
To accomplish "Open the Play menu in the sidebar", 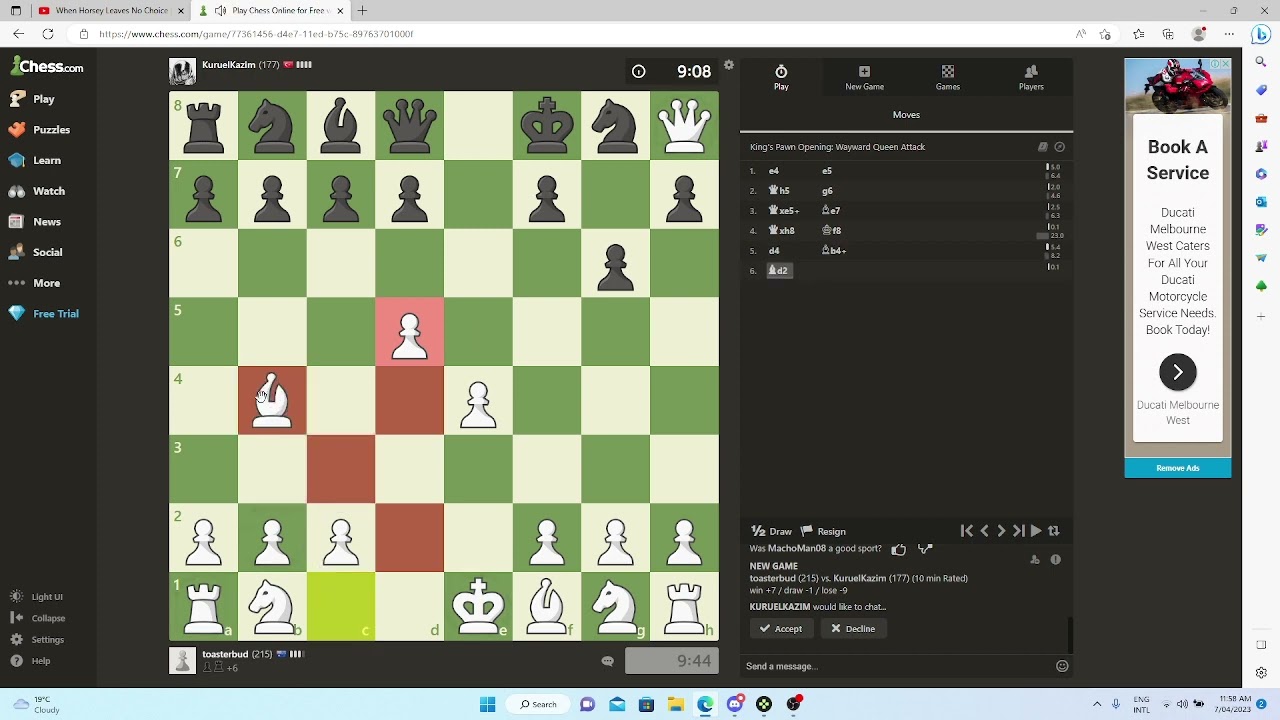I will pyautogui.click(x=31, y=99).
